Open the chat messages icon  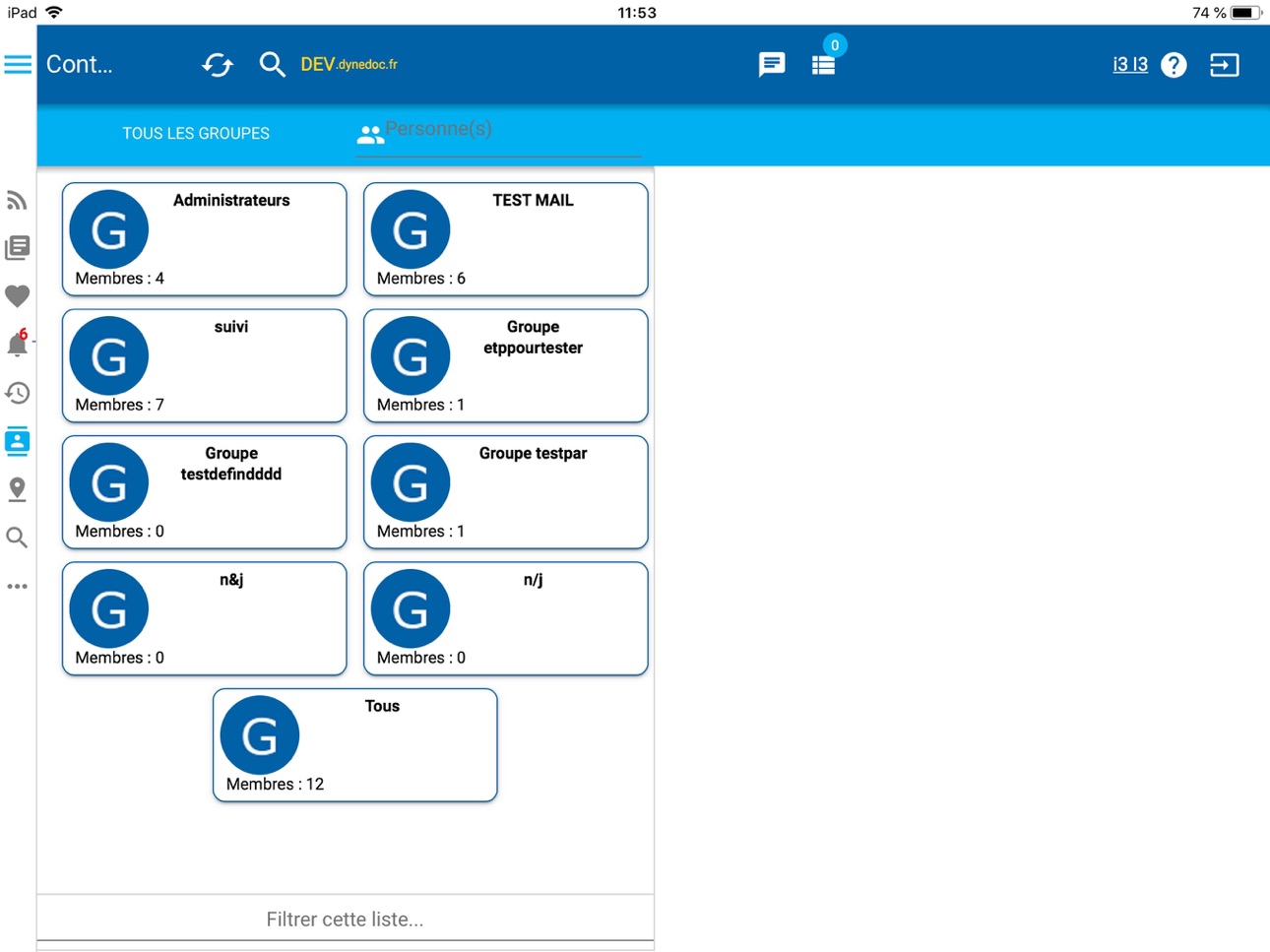[x=772, y=65]
